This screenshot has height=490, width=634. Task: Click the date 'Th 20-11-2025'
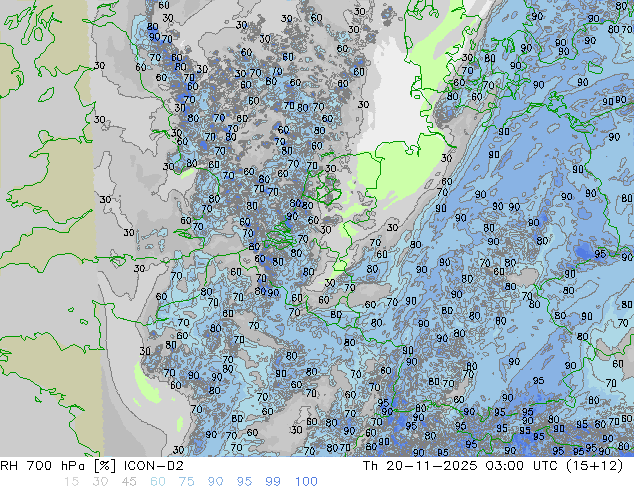[x=420, y=466]
